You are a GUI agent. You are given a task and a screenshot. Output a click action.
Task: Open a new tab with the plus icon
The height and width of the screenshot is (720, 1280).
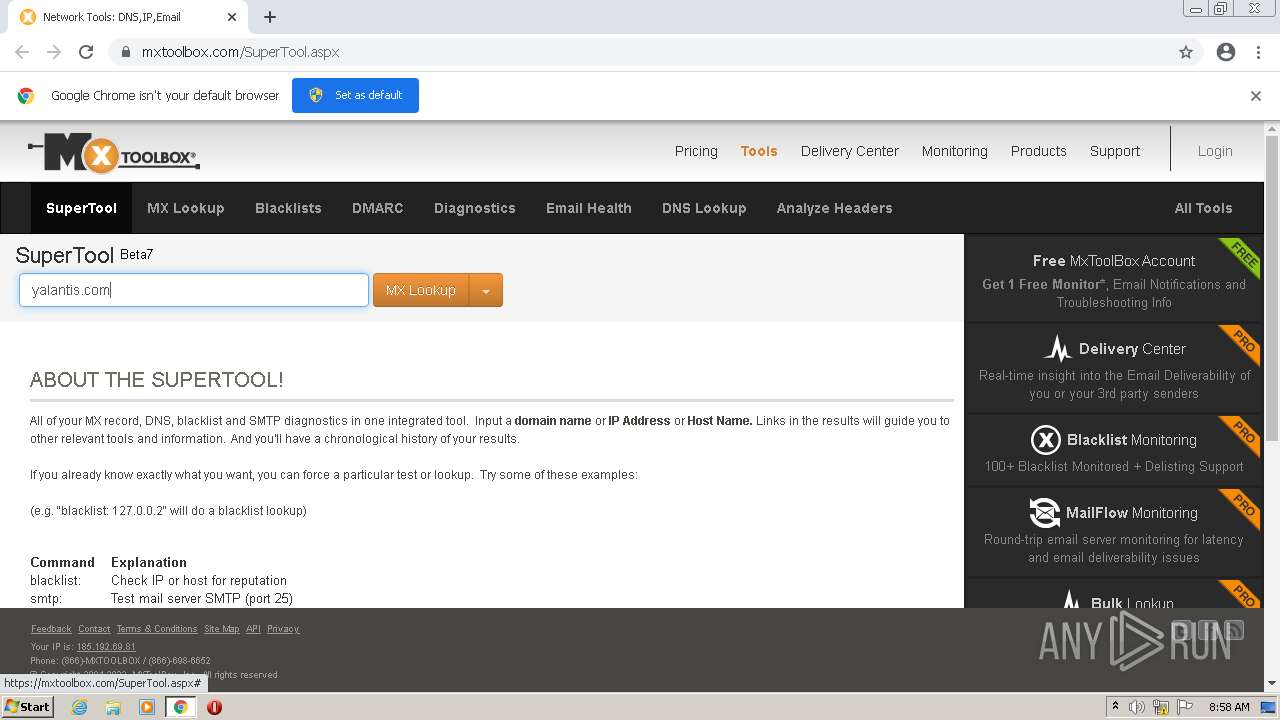(270, 17)
